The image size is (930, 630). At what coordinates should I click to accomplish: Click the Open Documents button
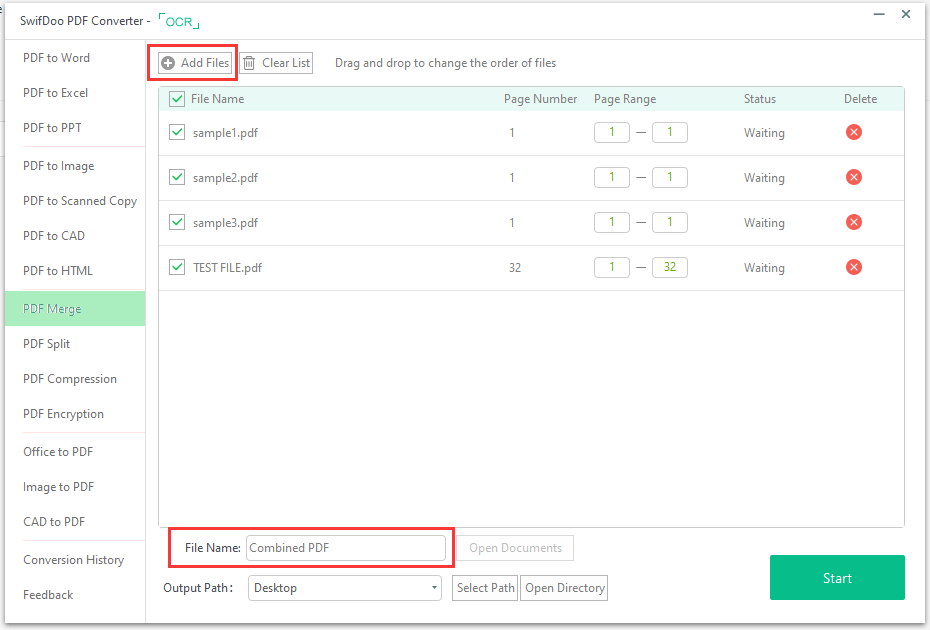pos(515,548)
